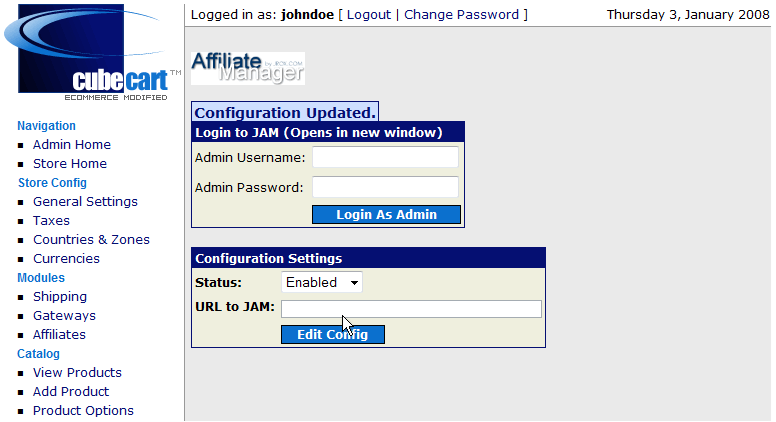This screenshot has height=422, width=776.
Task: Select Currencies in the sidebar
Action: click(x=66, y=259)
